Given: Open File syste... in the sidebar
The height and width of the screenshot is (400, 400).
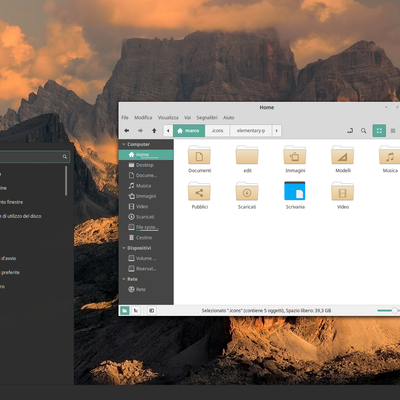Looking at the screenshot, I should (x=146, y=227).
